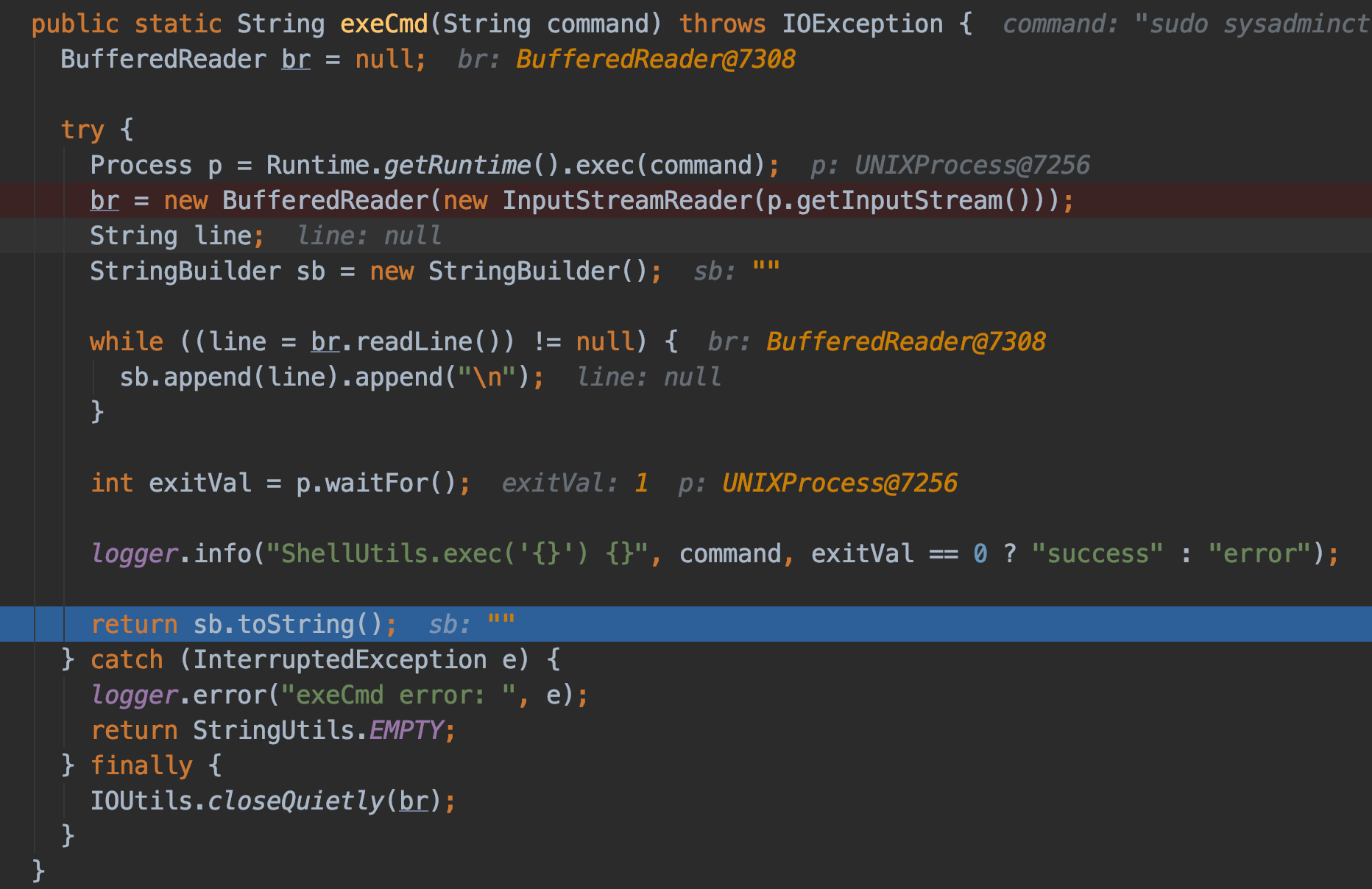Click 'IOException' in the throws clause
Screen dimensions: 1372x889
862,24
